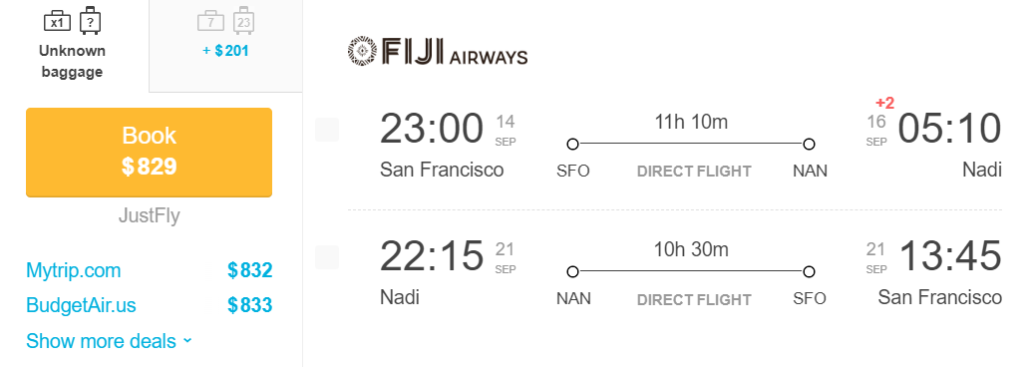Click the NAN departure dot on return route
The image size is (1024, 367).
point(573,272)
